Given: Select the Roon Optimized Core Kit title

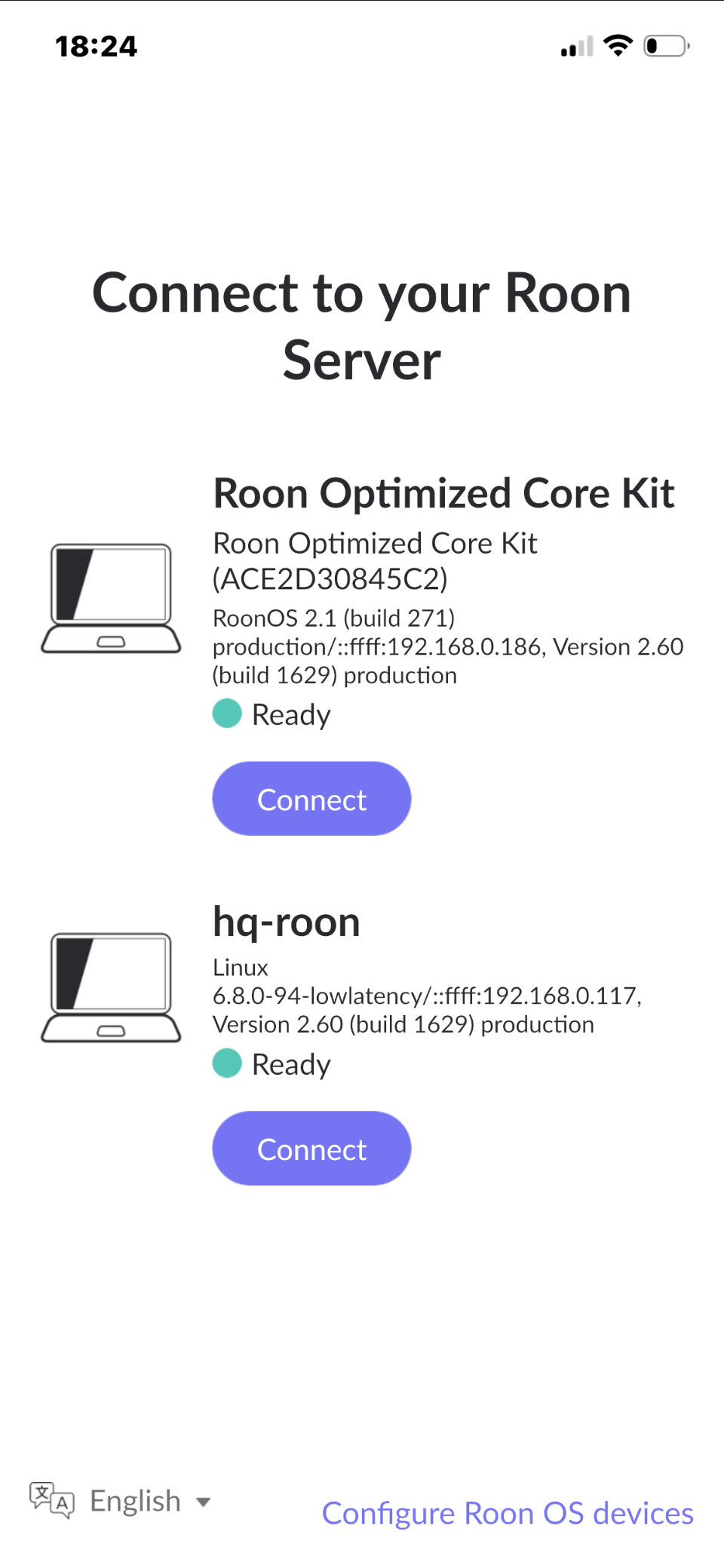Looking at the screenshot, I should point(443,493).
